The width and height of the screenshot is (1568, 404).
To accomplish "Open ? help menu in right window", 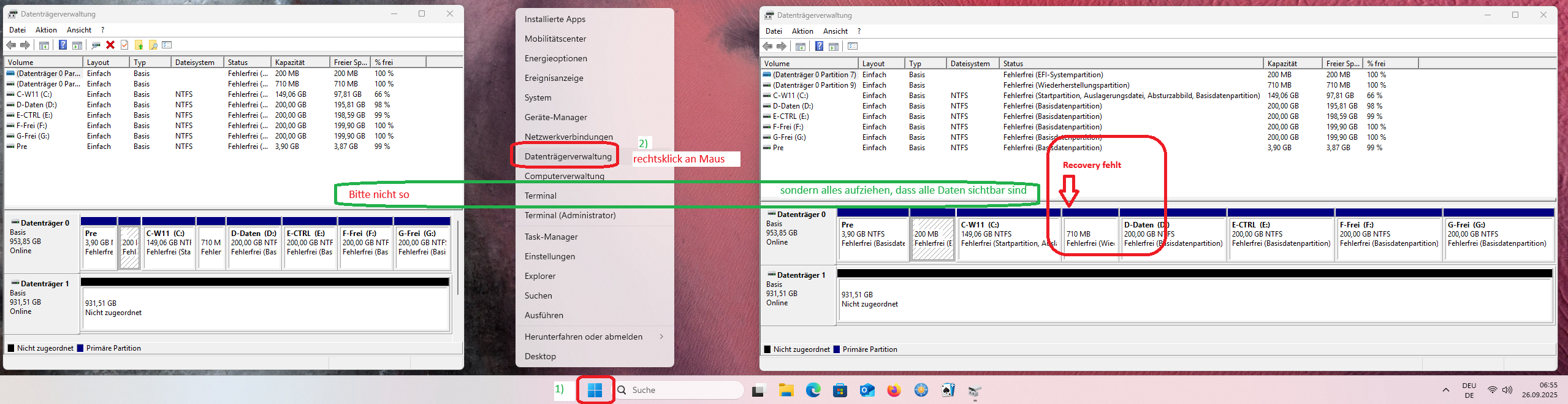I will (x=859, y=31).
